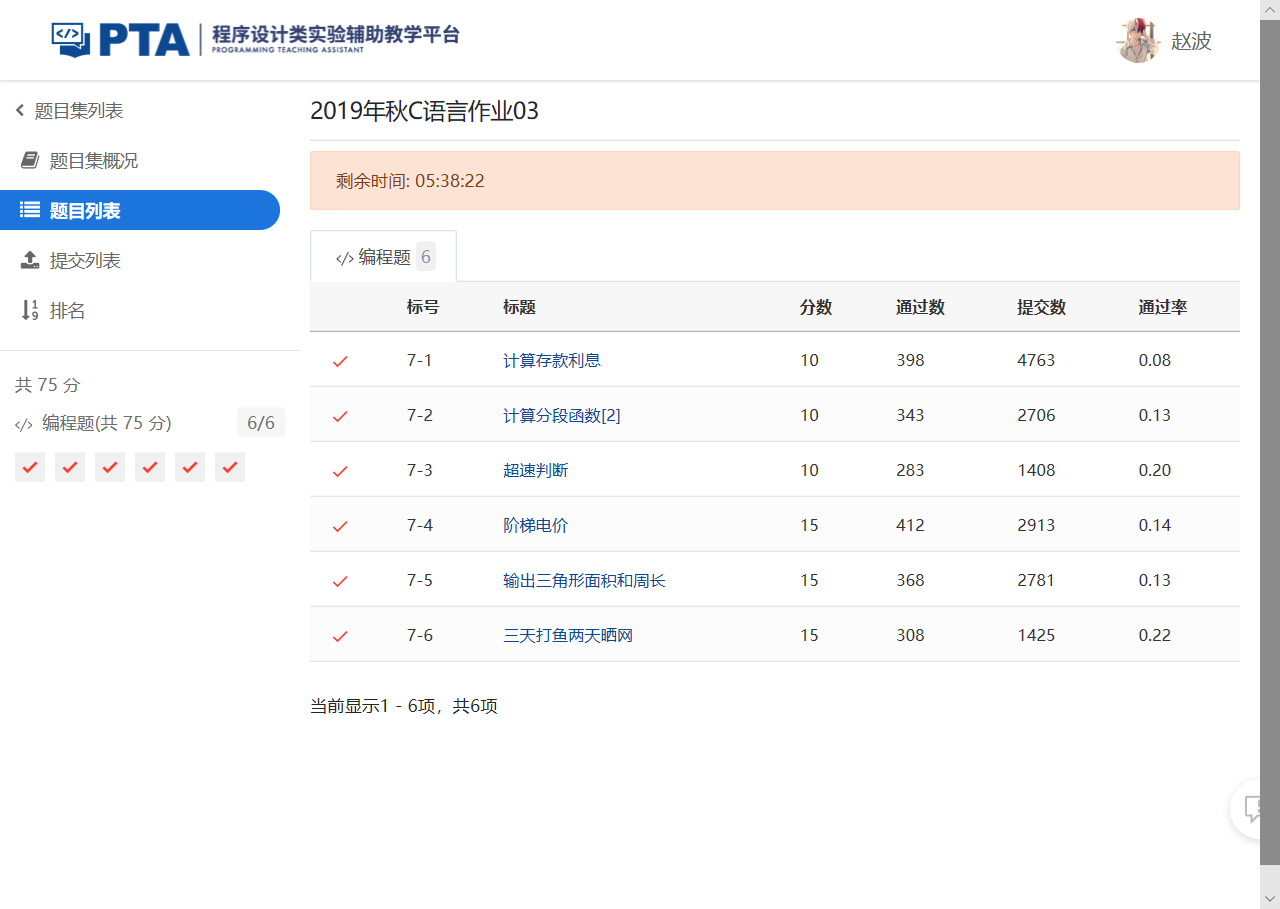Click pass rate 0.22

1155,635
